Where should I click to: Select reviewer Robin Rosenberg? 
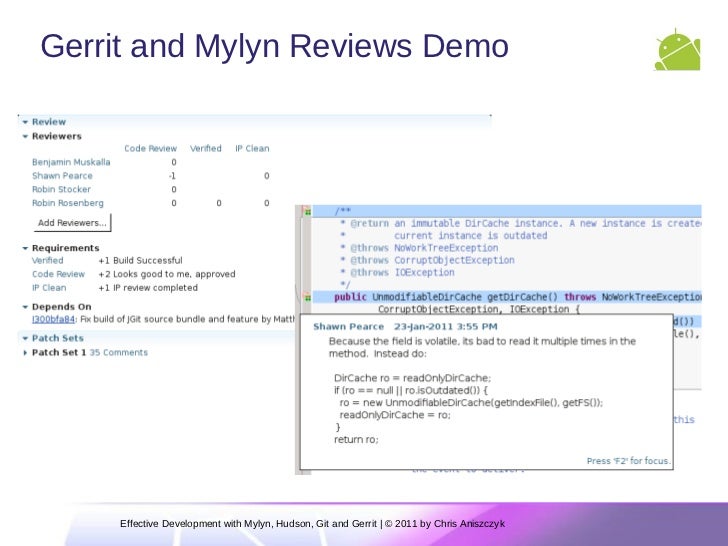pos(68,203)
